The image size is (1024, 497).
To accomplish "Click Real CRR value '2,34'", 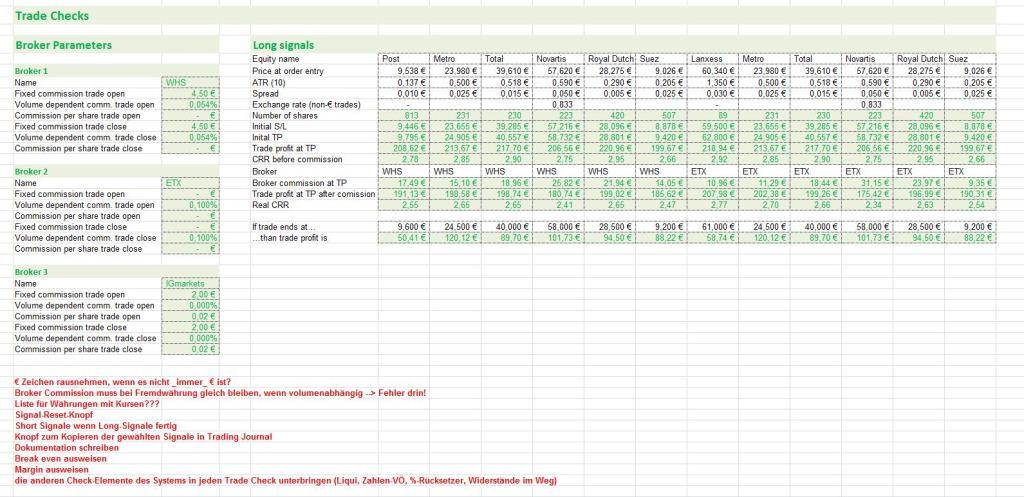I will 868,205.
